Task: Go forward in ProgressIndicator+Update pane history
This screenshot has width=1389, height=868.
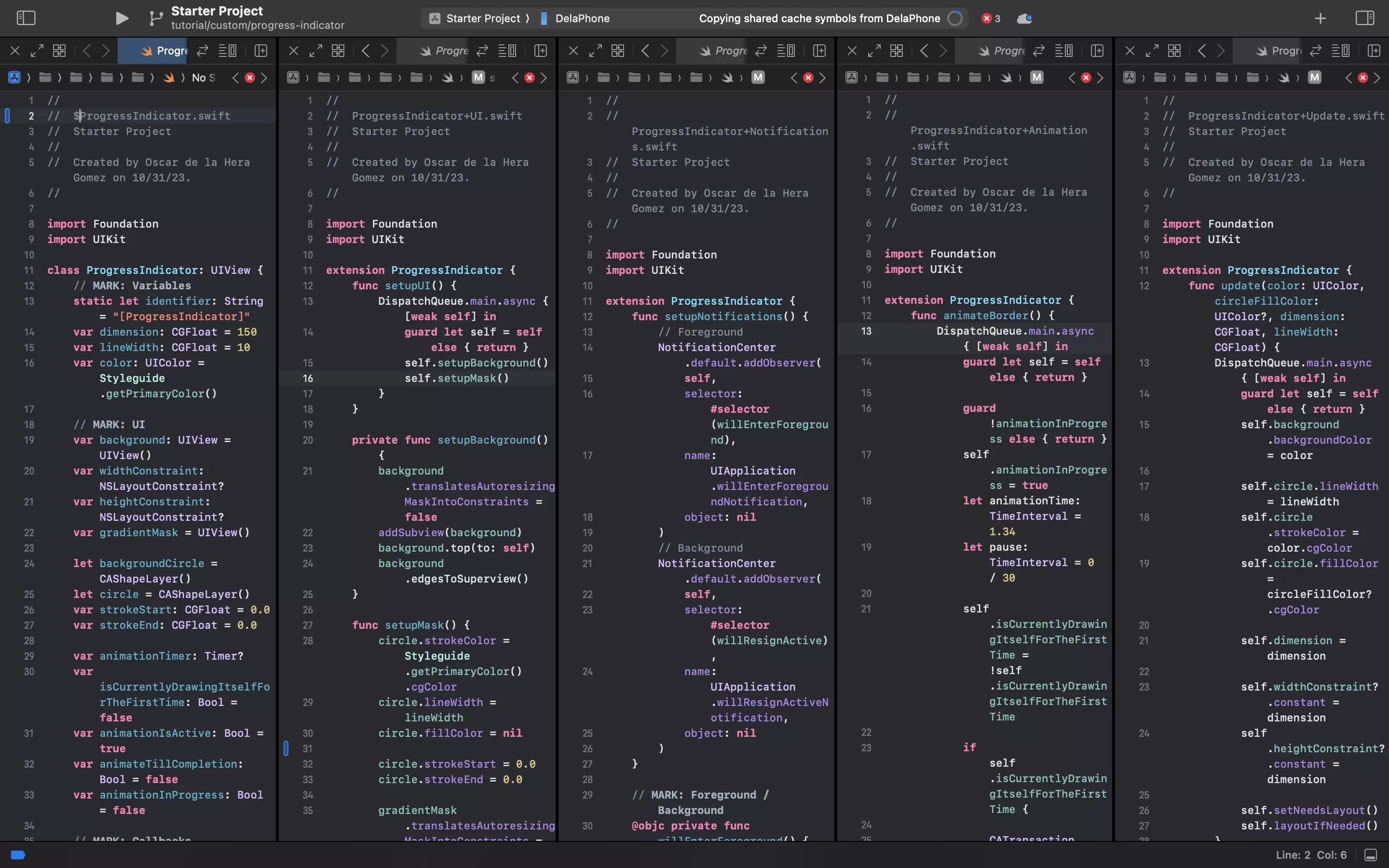Action: pos(1221,51)
